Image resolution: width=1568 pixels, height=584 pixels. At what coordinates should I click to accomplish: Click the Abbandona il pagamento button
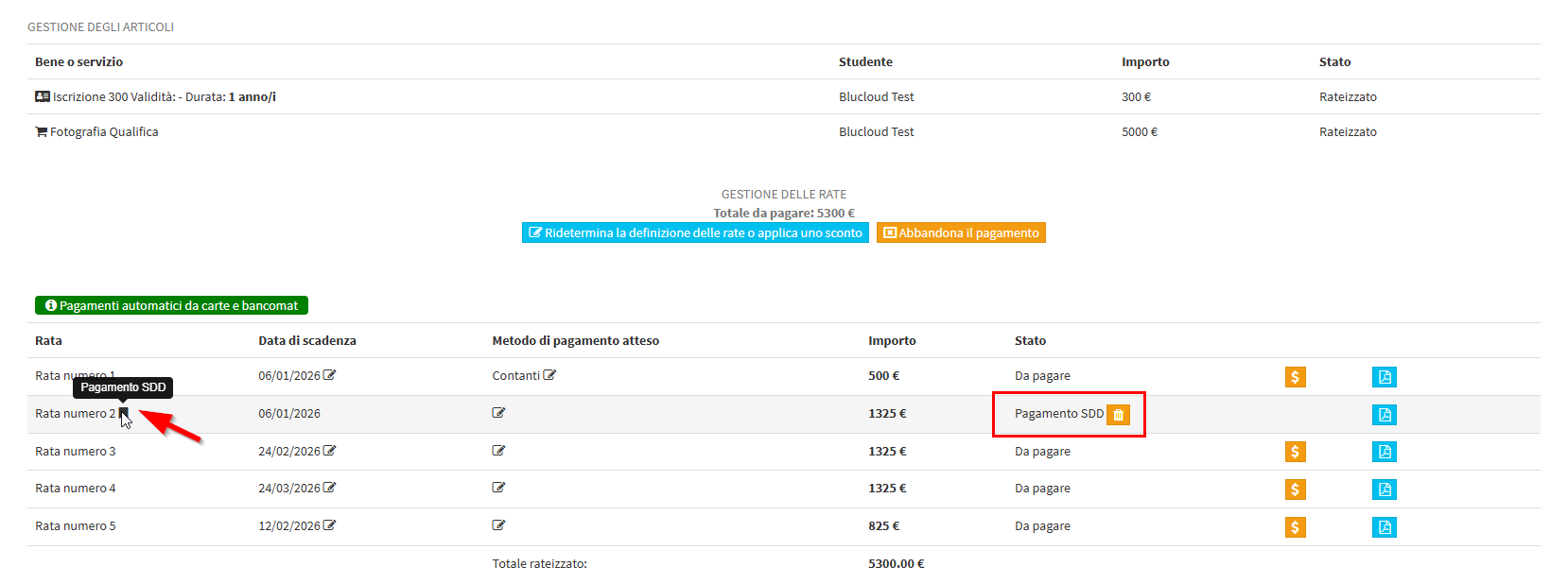coord(961,232)
